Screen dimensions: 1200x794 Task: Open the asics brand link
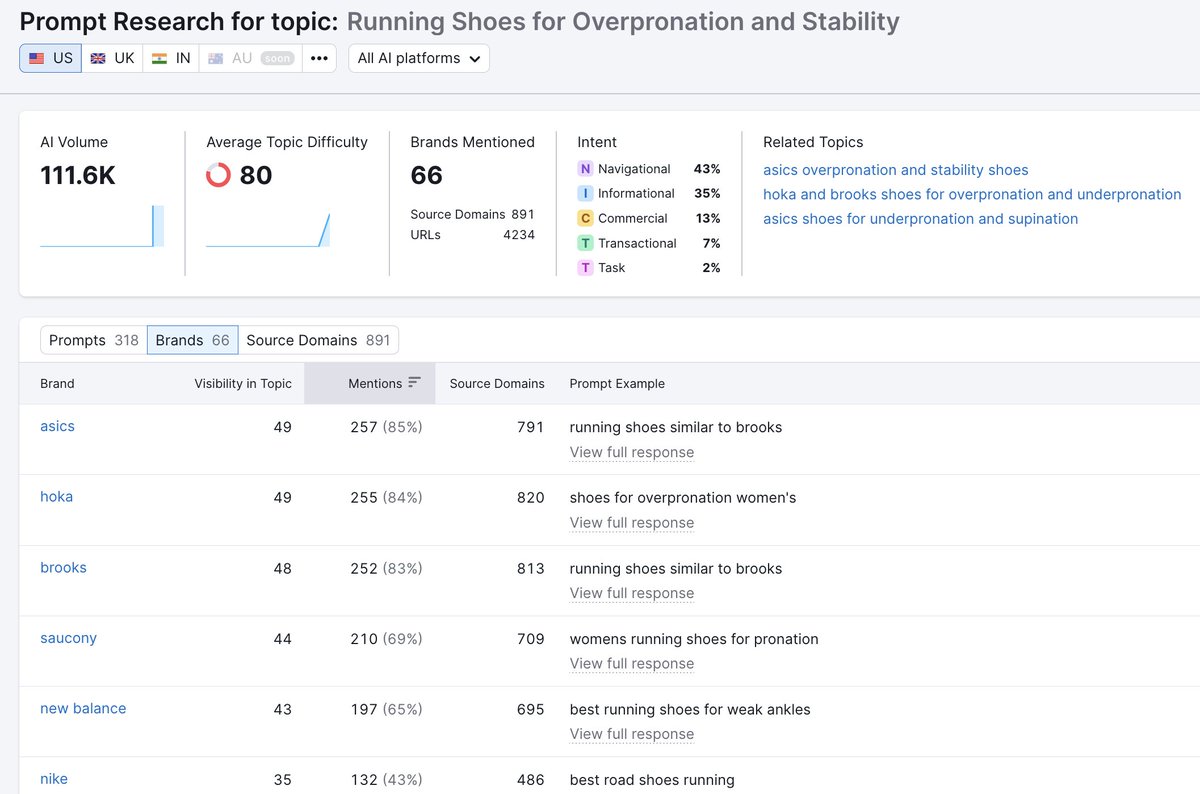point(57,425)
